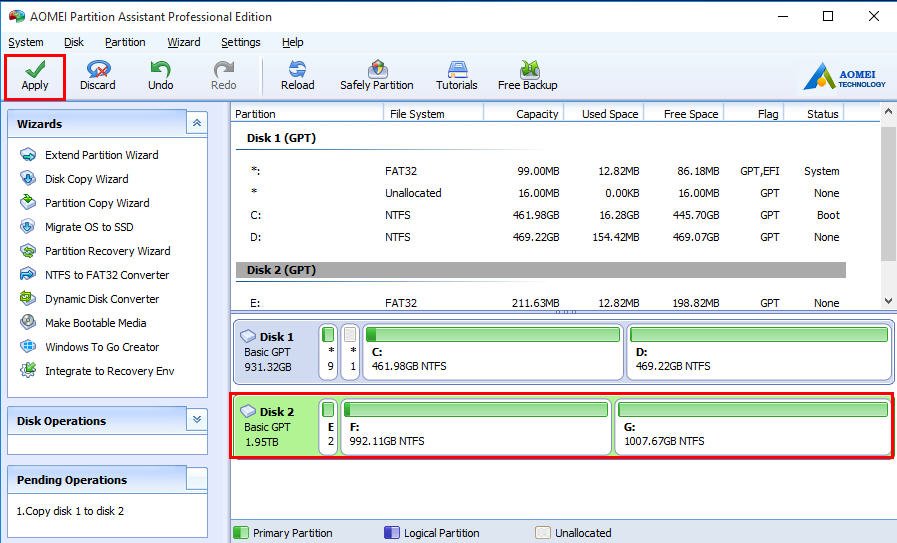The width and height of the screenshot is (897, 543).
Task: Select the 99.00MB FAT32 EFI row
Action: point(541,171)
